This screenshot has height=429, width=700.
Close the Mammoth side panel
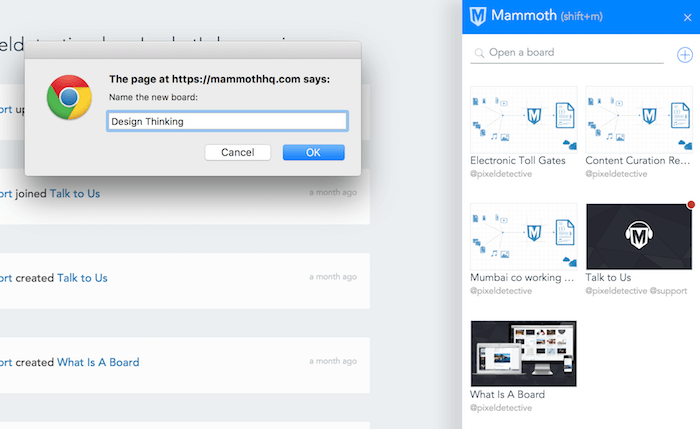point(688,17)
